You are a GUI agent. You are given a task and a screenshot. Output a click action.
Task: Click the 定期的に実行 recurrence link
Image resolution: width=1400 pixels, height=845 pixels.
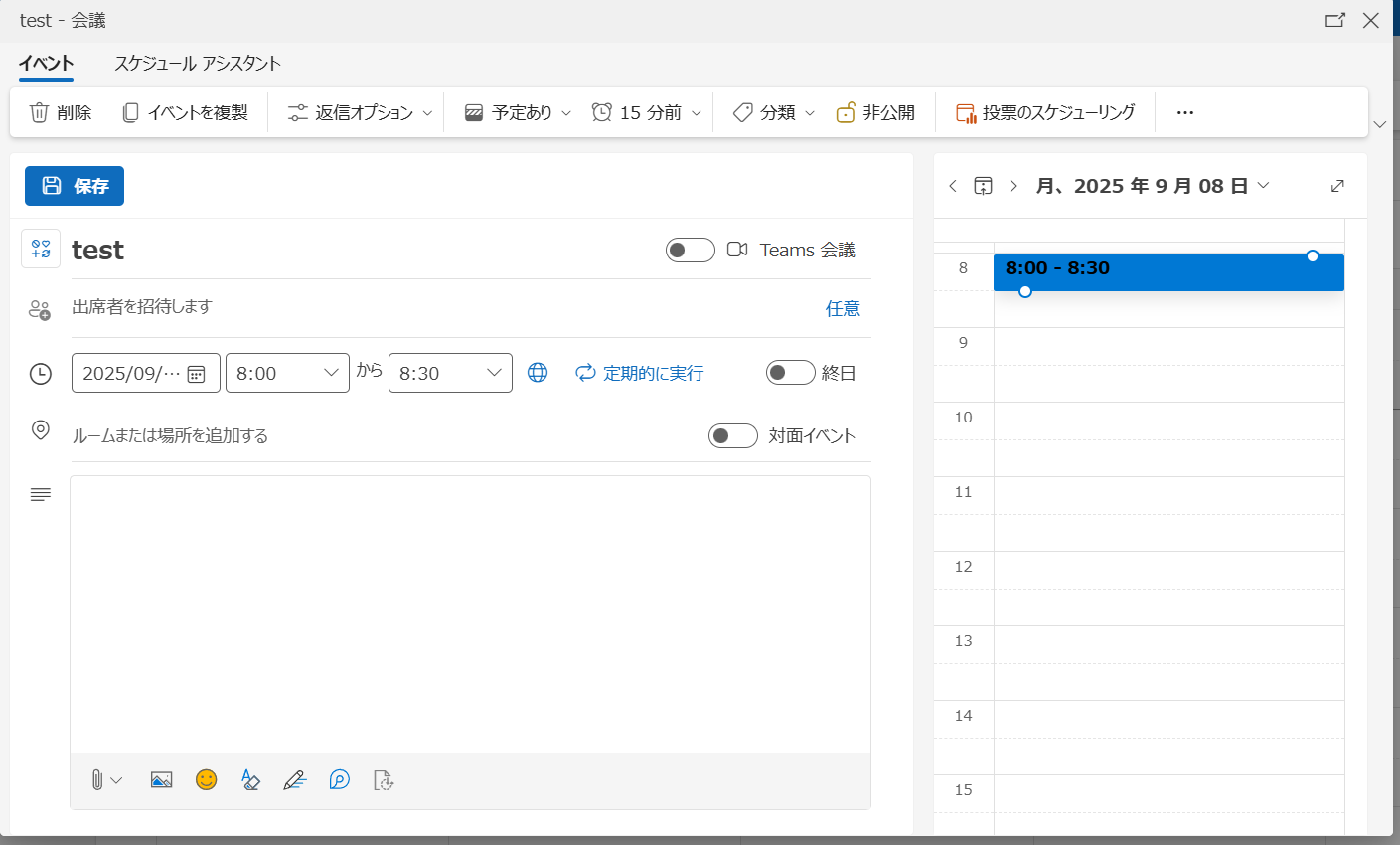click(x=639, y=372)
